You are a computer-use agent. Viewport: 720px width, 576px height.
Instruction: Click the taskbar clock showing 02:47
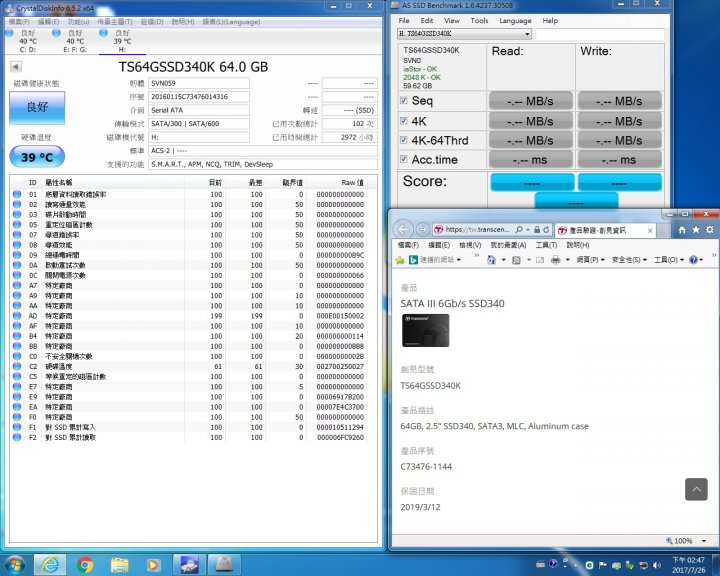coord(688,565)
